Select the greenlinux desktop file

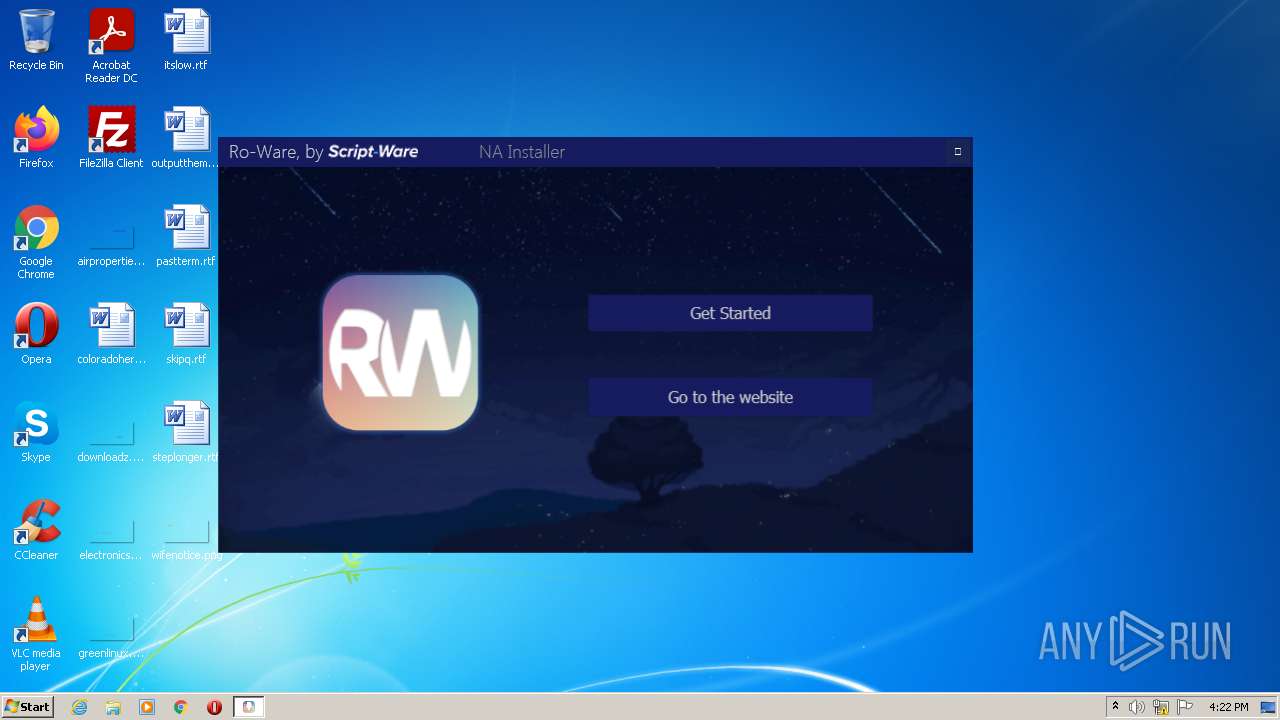111,636
